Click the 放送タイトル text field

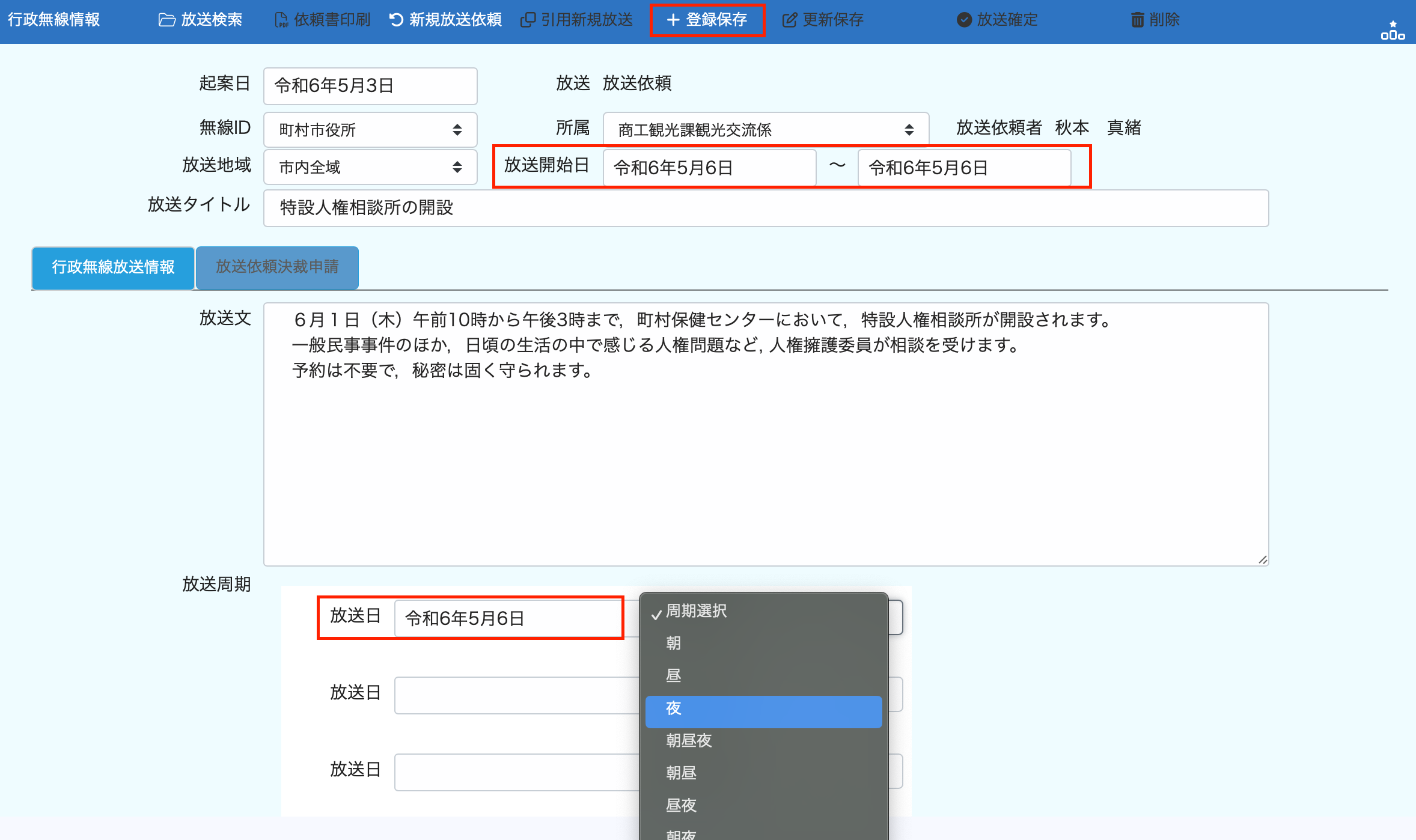click(765, 208)
